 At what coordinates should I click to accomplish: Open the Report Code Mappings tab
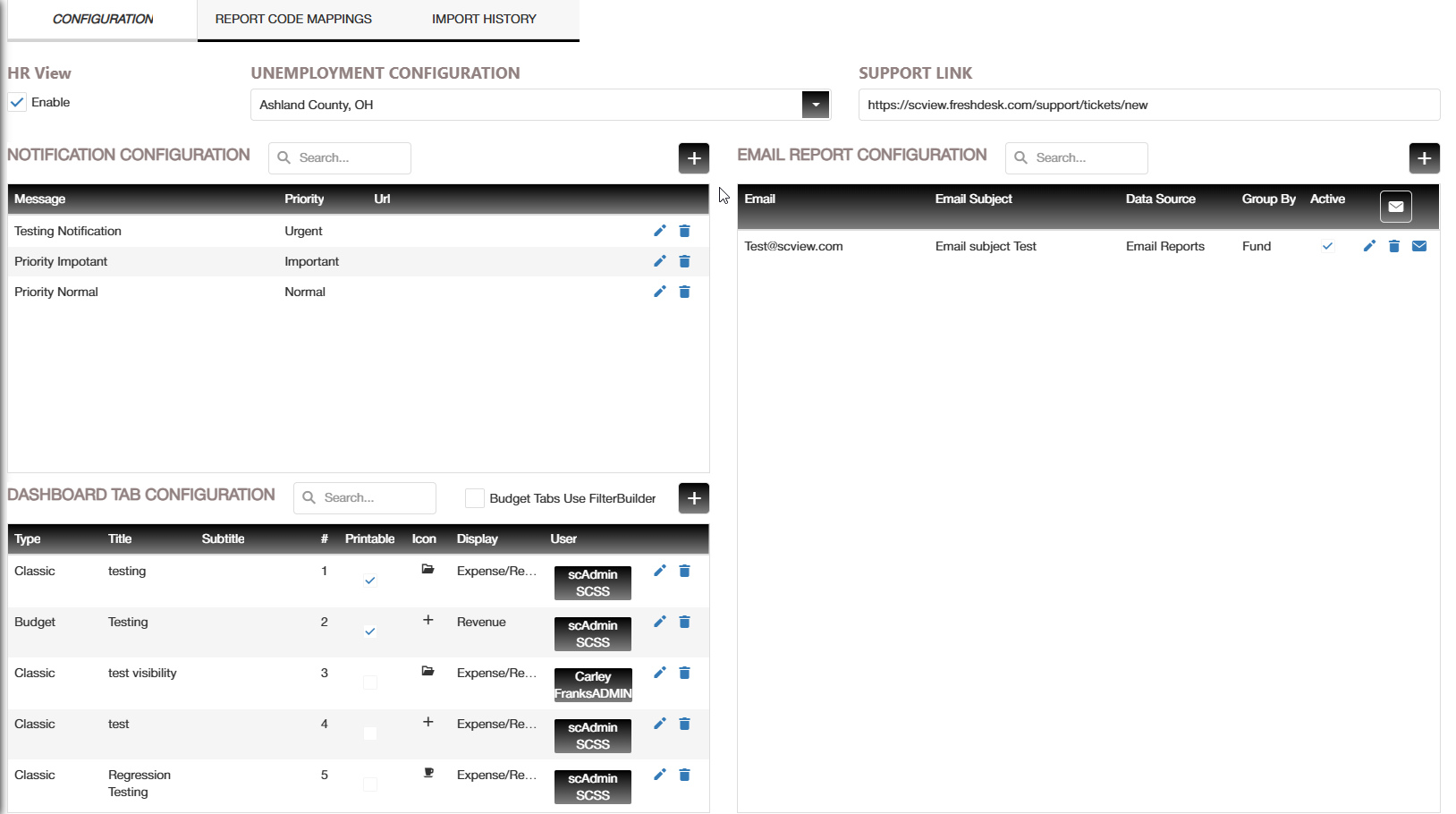293,19
